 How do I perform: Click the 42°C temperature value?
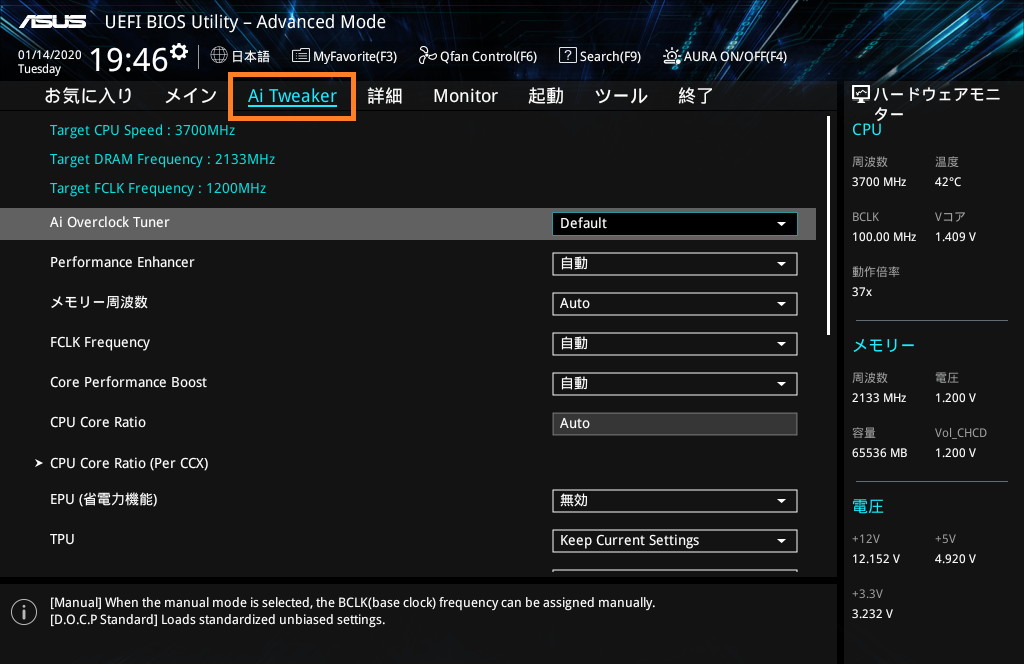point(948,182)
